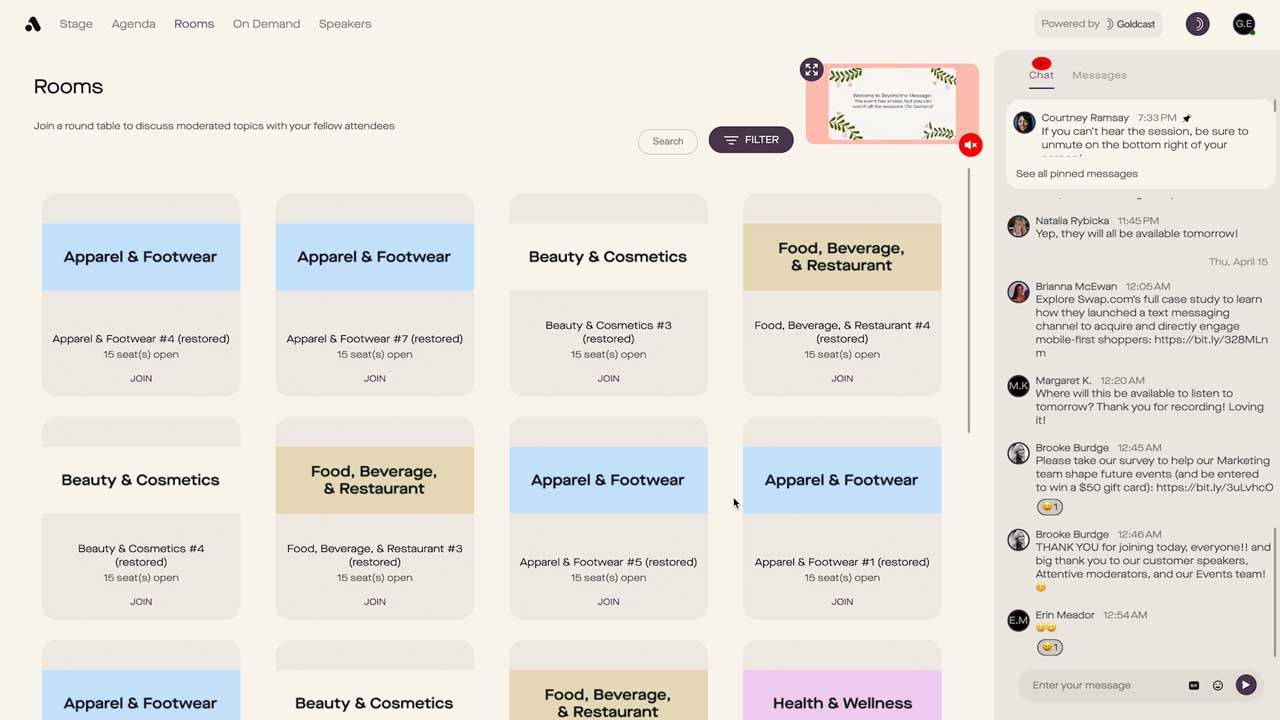Unmute the mini stage video player

[x=970, y=145]
